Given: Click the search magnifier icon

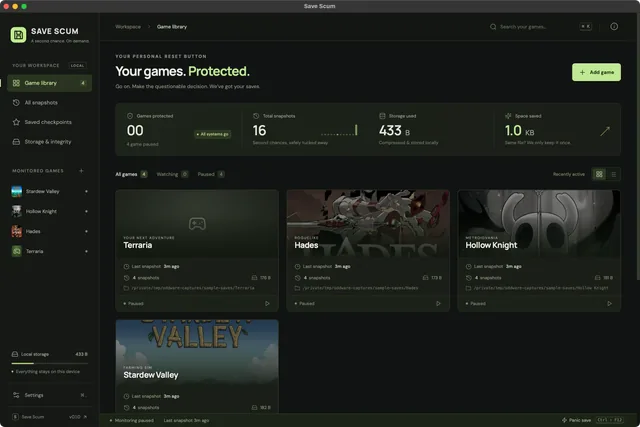Looking at the screenshot, I should pyautogui.click(x=493, y=27).
